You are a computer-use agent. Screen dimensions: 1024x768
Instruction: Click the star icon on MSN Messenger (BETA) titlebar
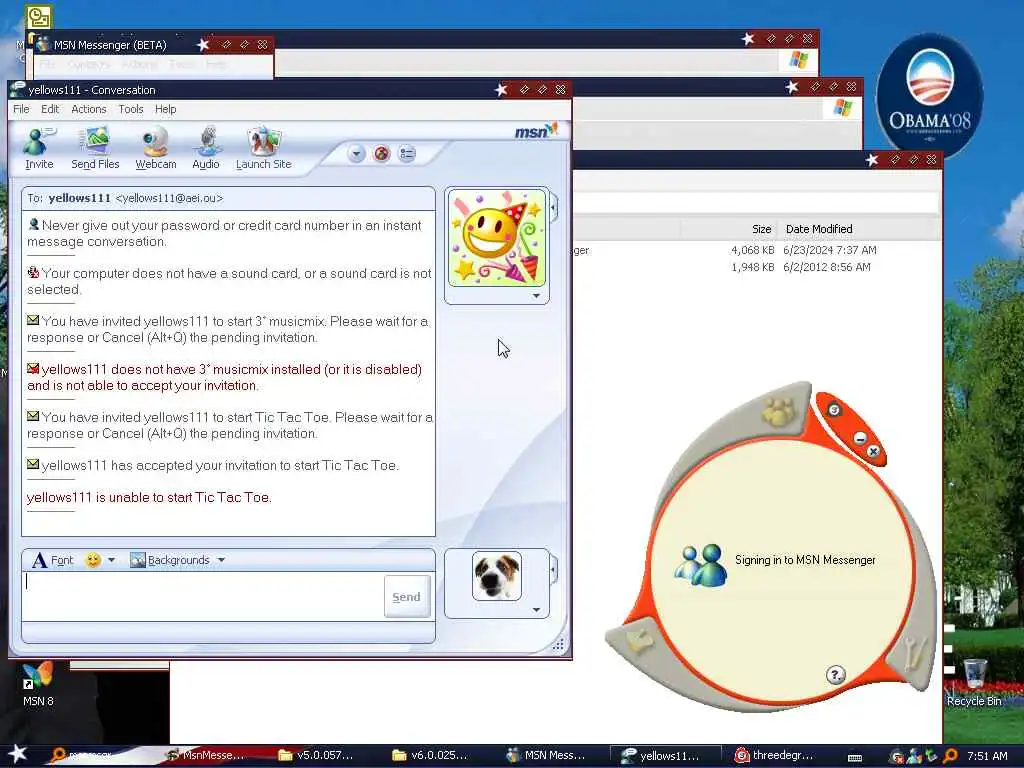tap(203, 44)
